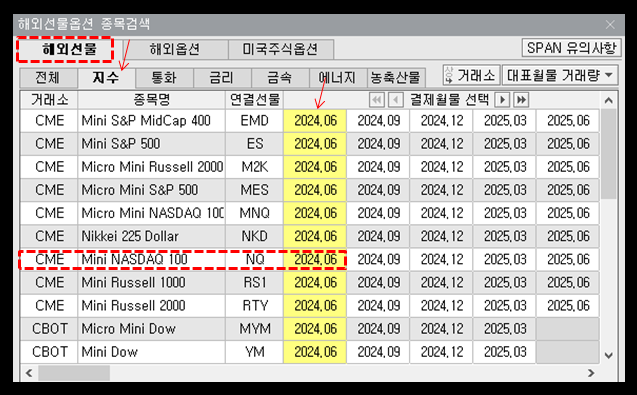Choose 2024.06 for Micro Mini Dow

[x=315, y=329]
